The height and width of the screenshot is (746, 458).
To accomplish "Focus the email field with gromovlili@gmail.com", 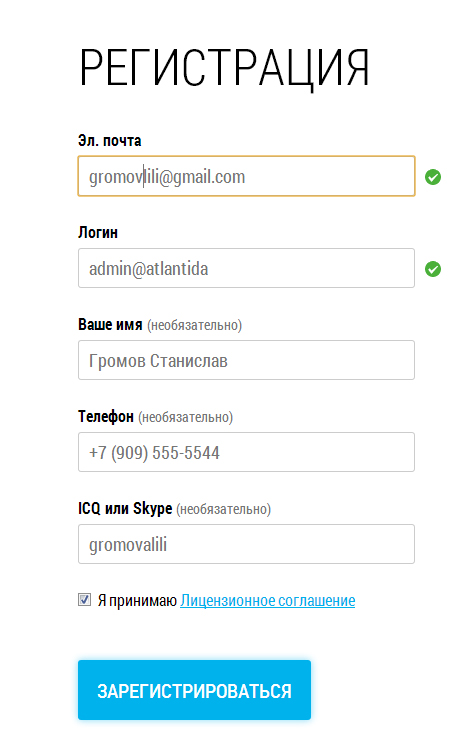I will (246, 176).
